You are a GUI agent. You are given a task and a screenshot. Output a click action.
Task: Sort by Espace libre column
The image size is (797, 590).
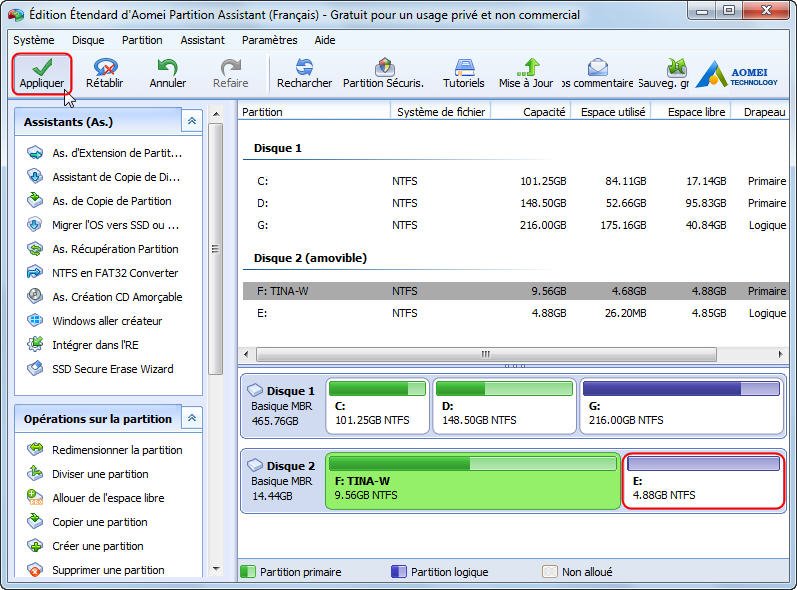[692, 112]
